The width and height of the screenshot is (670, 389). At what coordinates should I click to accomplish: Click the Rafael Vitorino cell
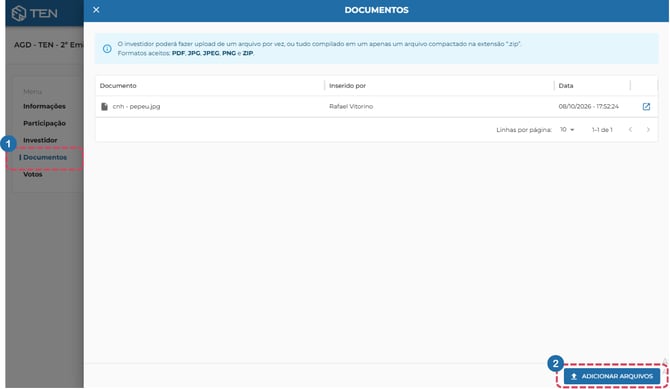pyautogui.click(x=351, y=106)
